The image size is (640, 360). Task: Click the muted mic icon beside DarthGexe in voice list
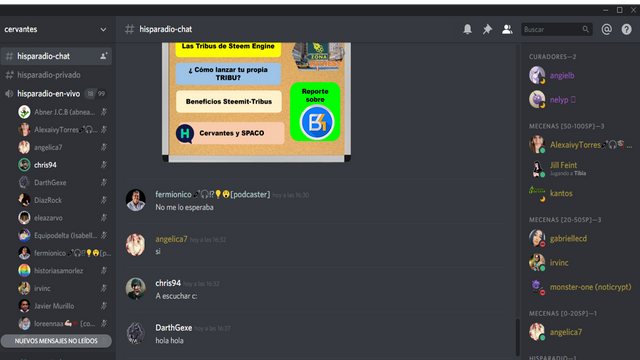(x=104, y=182)
